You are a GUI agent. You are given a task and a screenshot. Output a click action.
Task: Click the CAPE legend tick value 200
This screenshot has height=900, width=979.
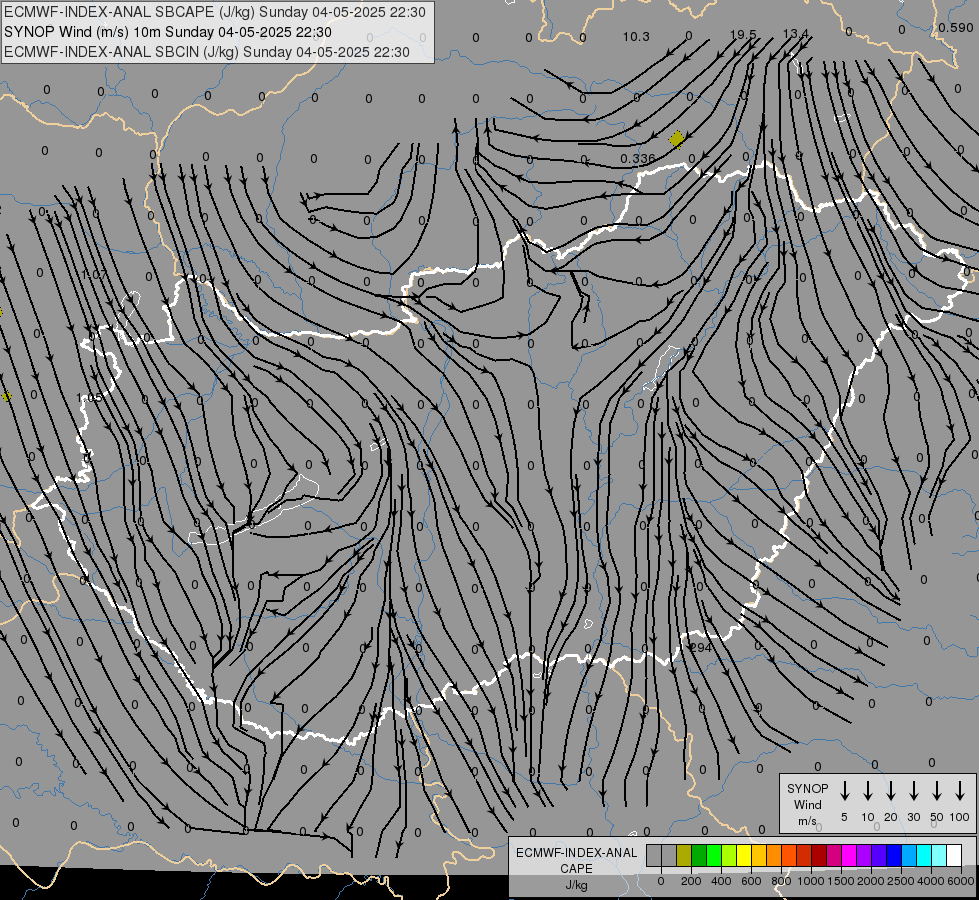coord(691,881)
